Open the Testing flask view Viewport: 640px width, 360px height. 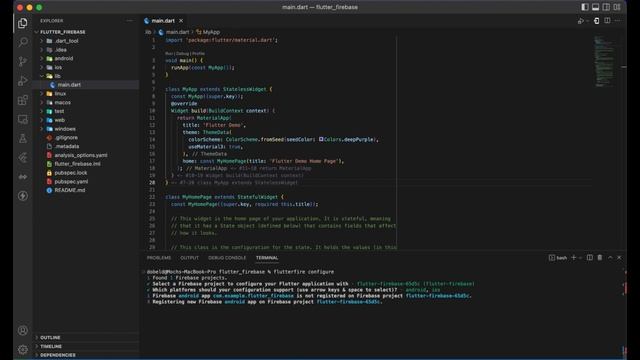click(23, 138)
